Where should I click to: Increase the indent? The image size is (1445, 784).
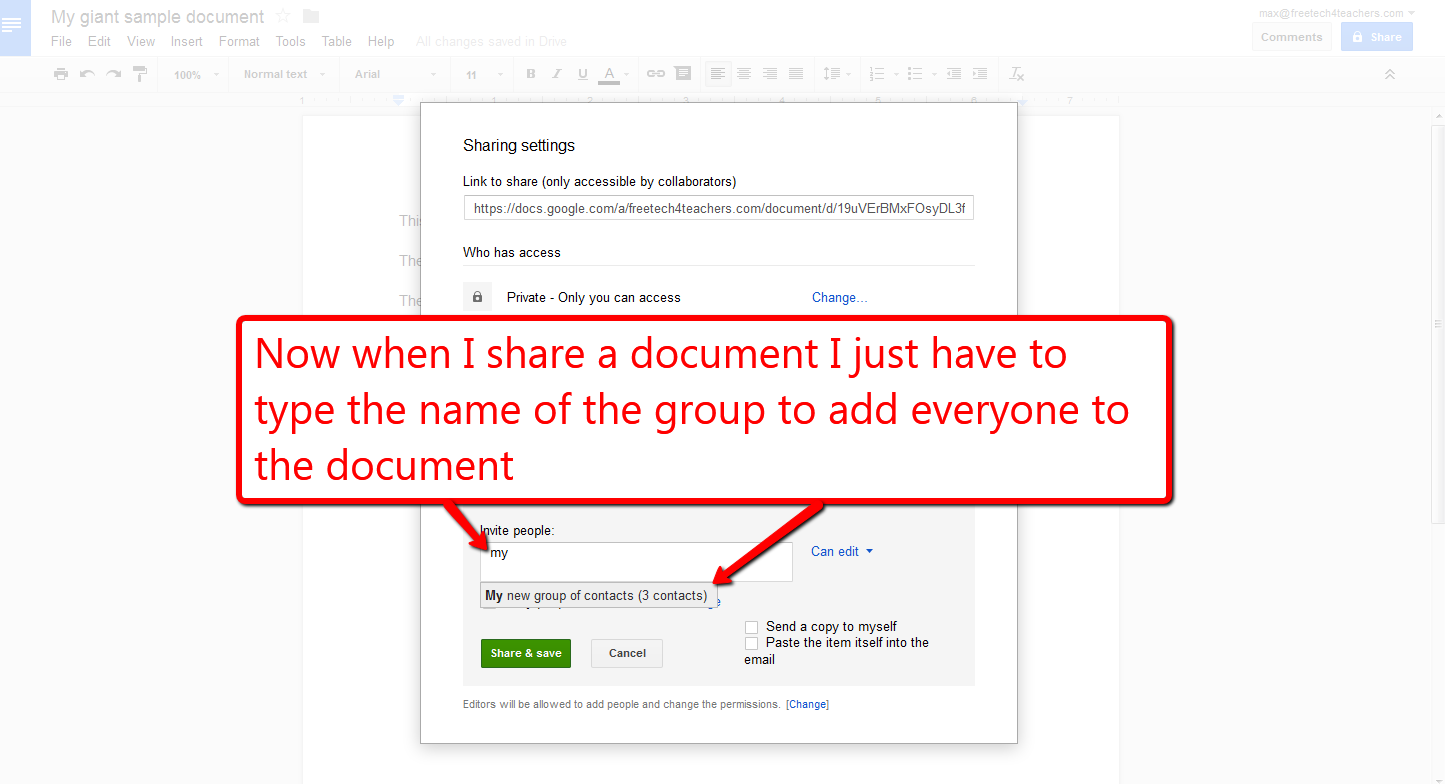[x=980, y=74]
